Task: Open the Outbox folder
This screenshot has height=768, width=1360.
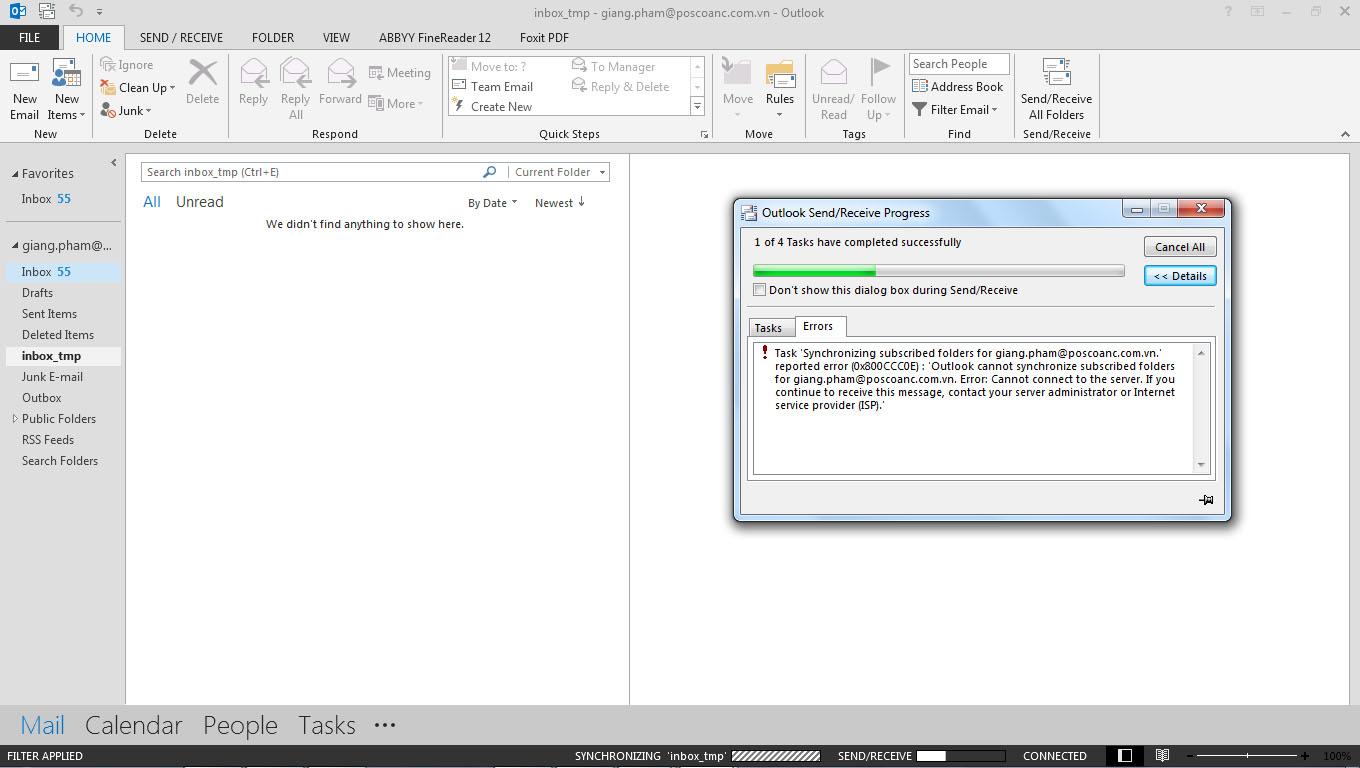Action: click(x=42, y=398)
